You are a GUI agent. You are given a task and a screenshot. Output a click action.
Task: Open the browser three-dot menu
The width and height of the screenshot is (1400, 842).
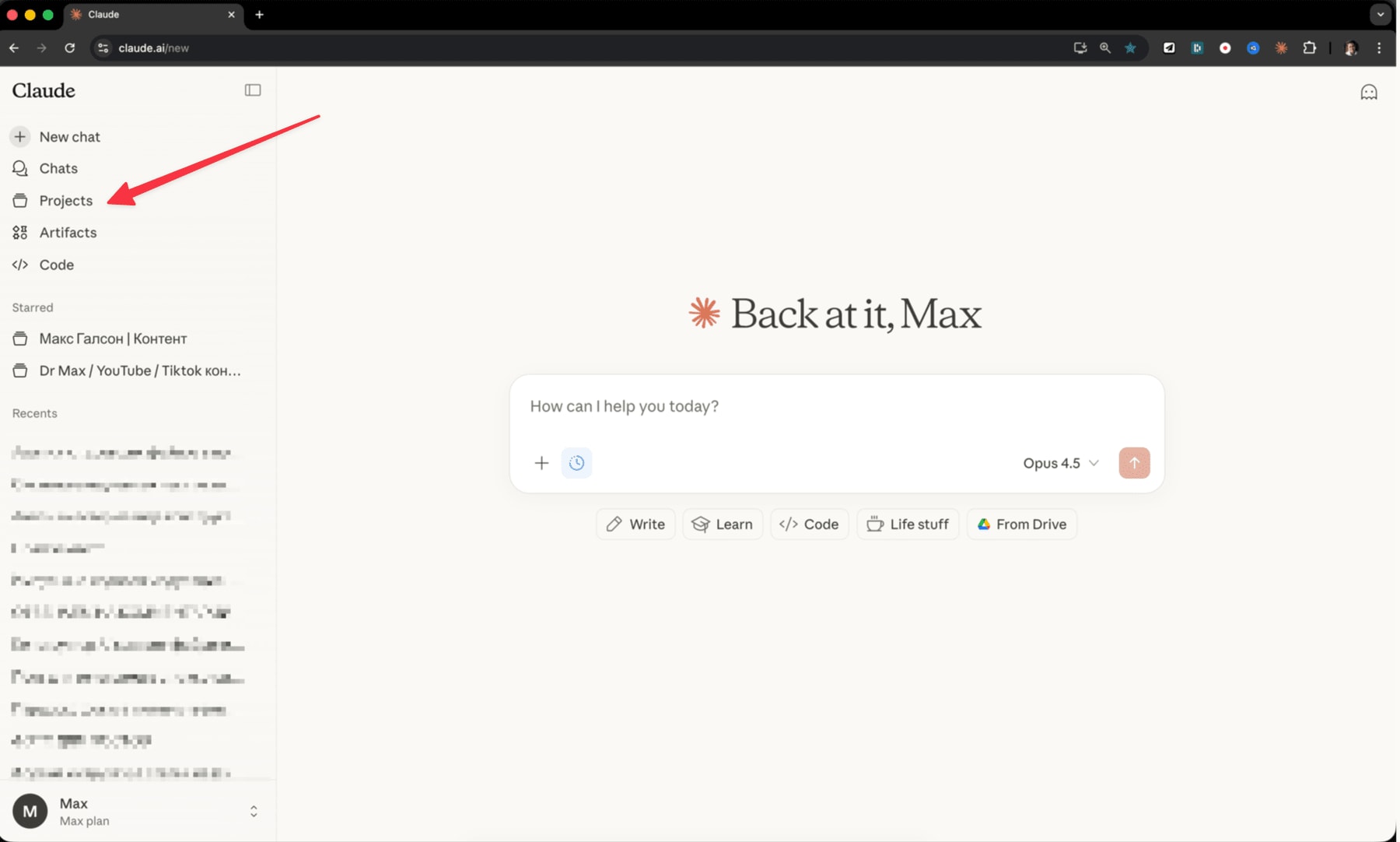click(1379, 48)
